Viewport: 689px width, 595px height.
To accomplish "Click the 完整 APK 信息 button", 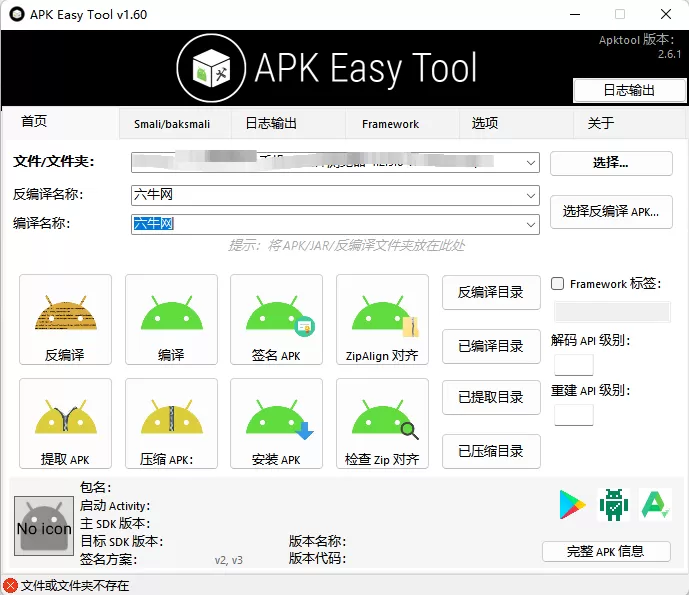I will click(x=606, y=551).
